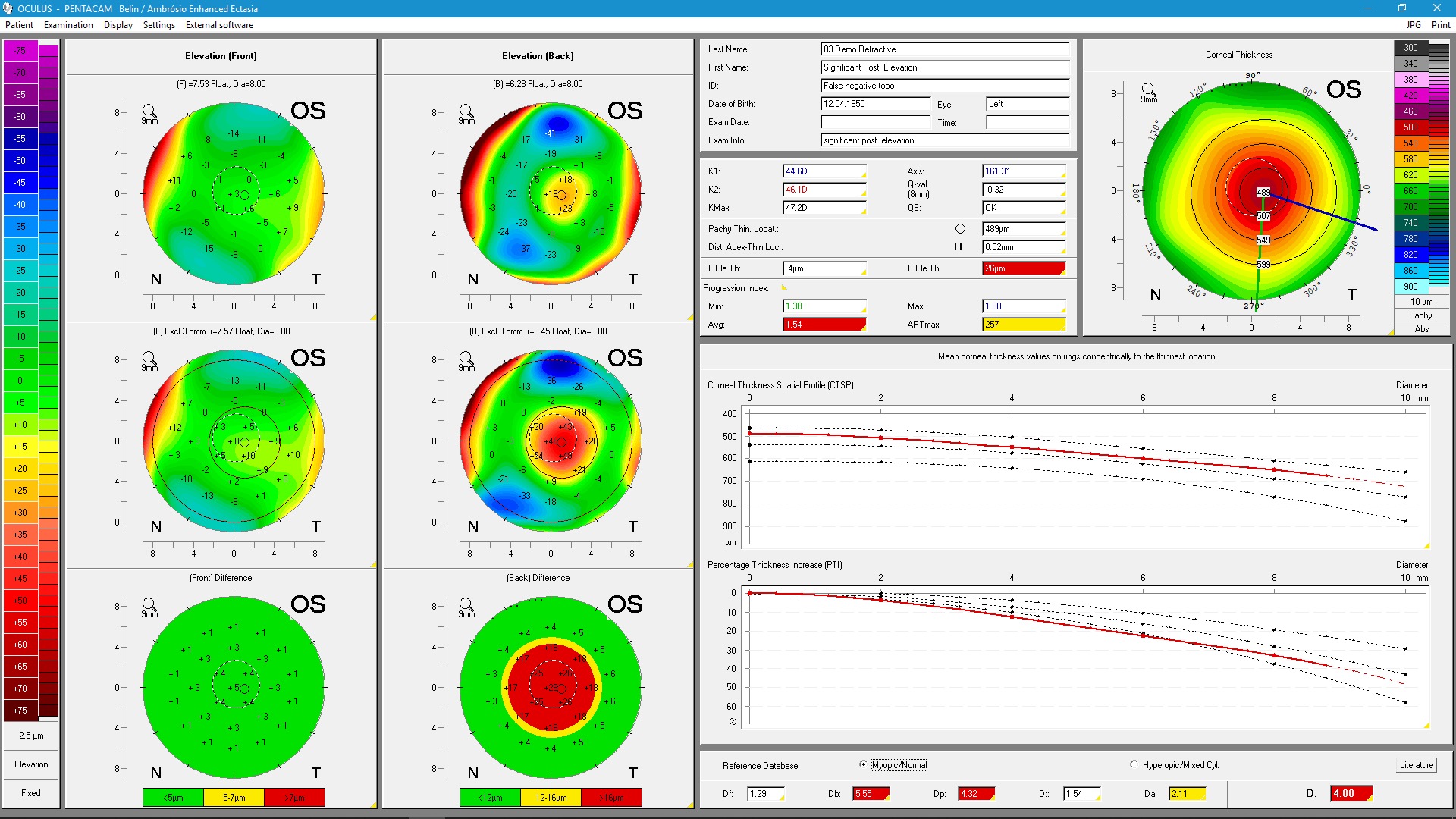This screenshot has height=819, width=1456.
Task: Click the Fixed scale button
Action: click(31, 793)
